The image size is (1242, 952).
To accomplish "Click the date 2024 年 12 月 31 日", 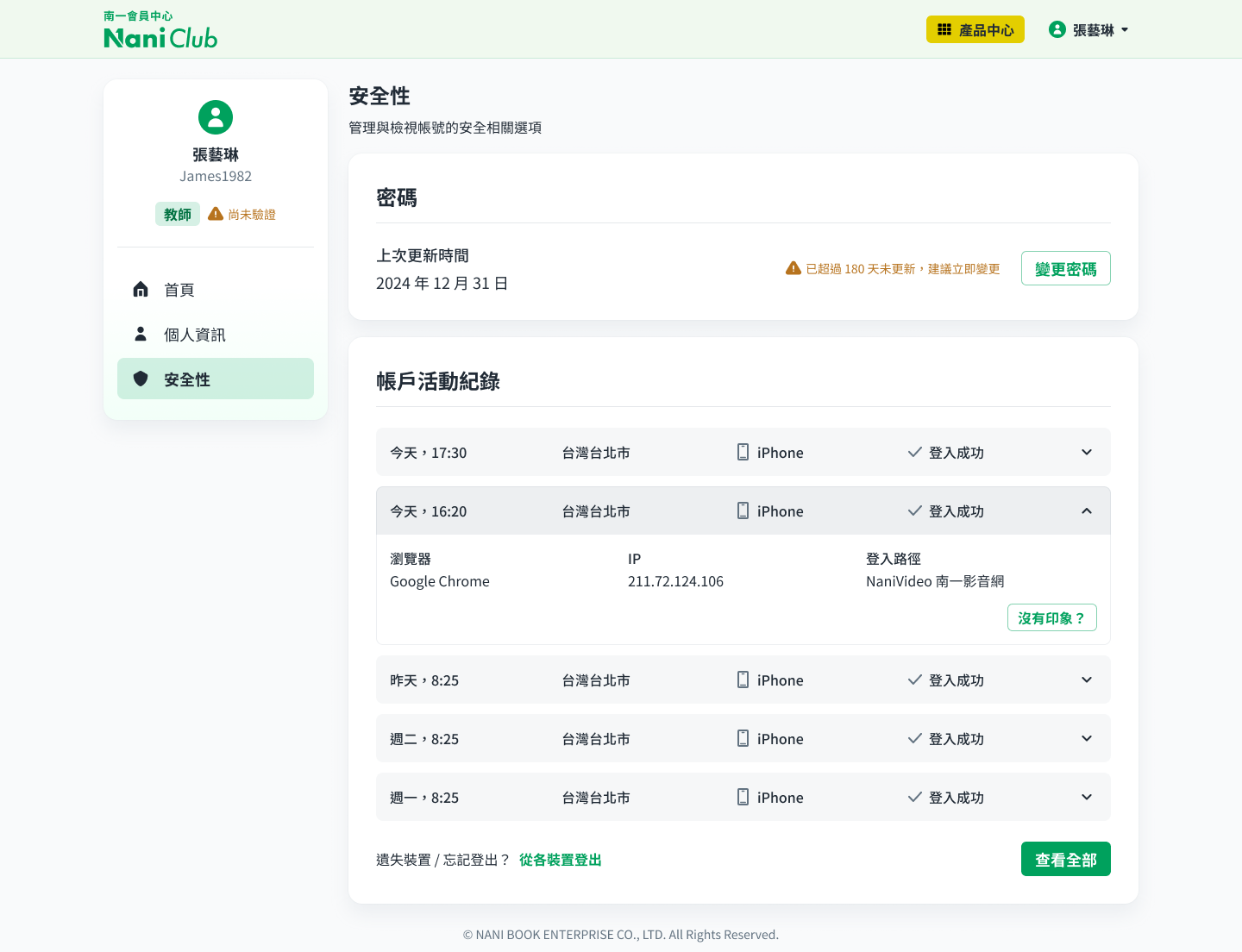I will (x=442, y=283).
